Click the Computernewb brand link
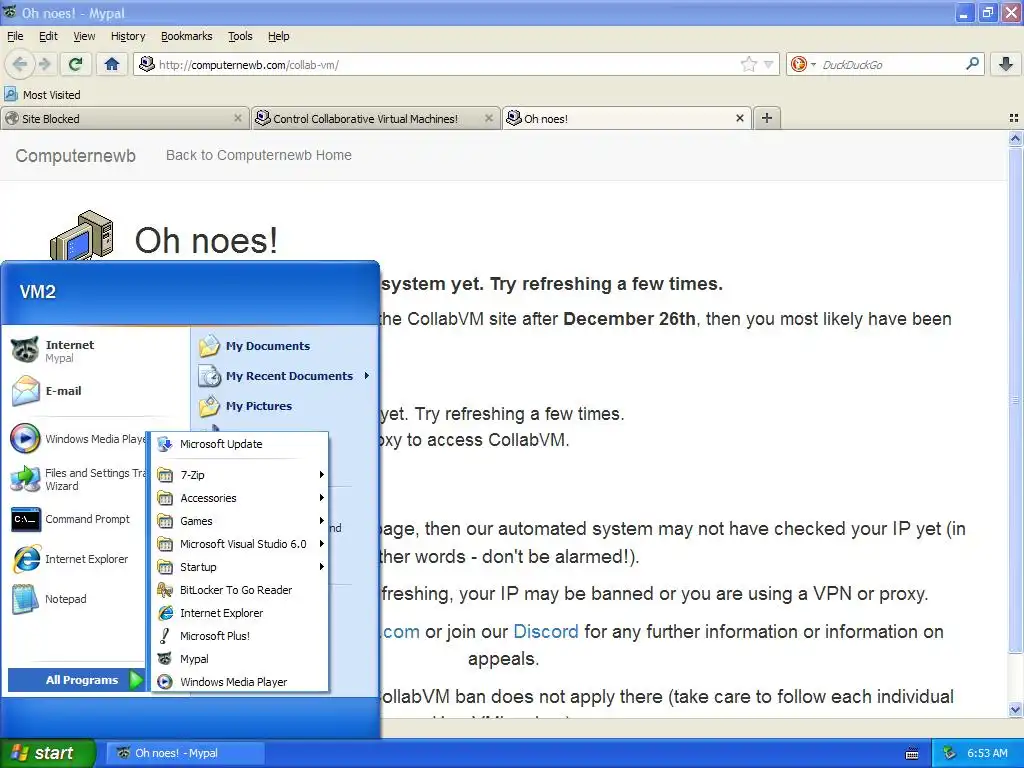 (x=76, y=155)
